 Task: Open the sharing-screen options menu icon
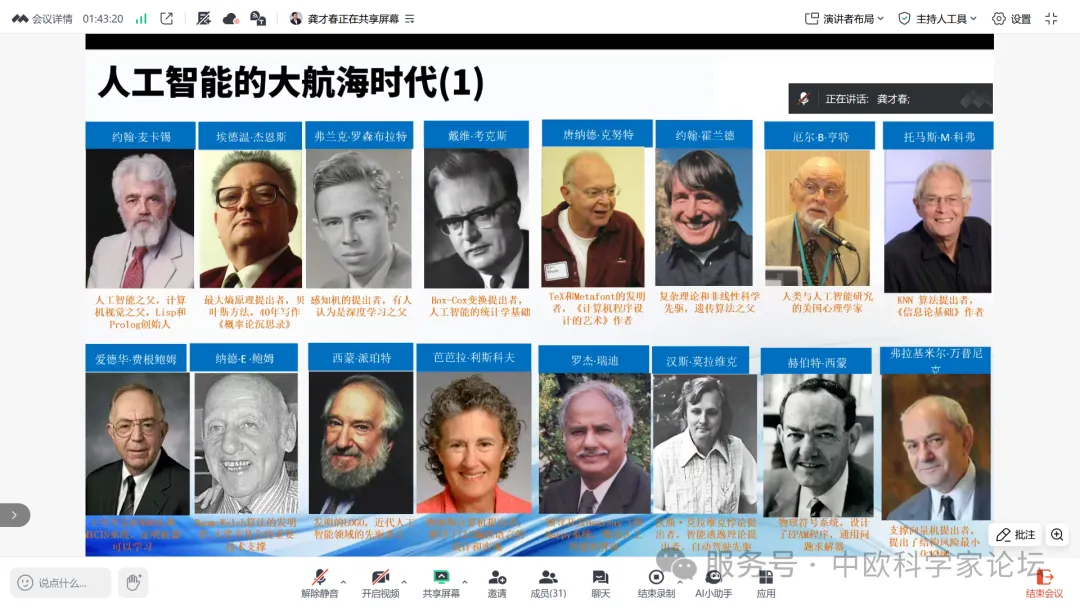[x=409, y=19]
